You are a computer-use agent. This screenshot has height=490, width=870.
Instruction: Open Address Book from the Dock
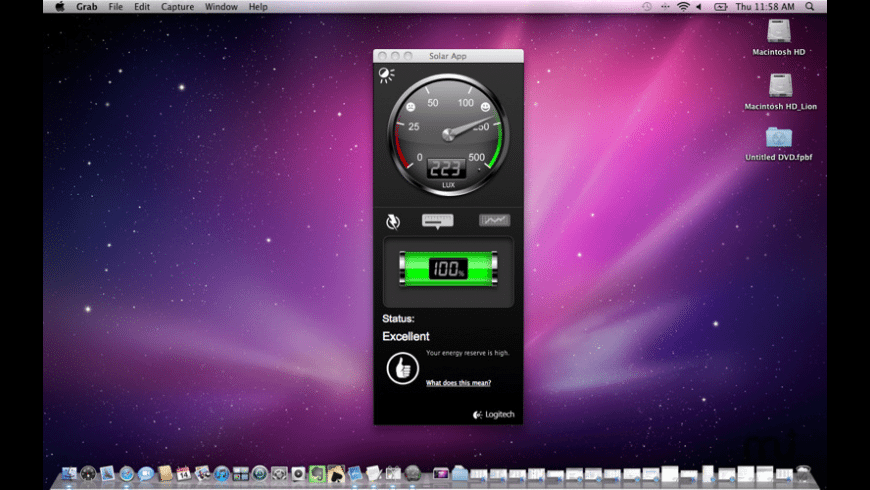[165, 473]
